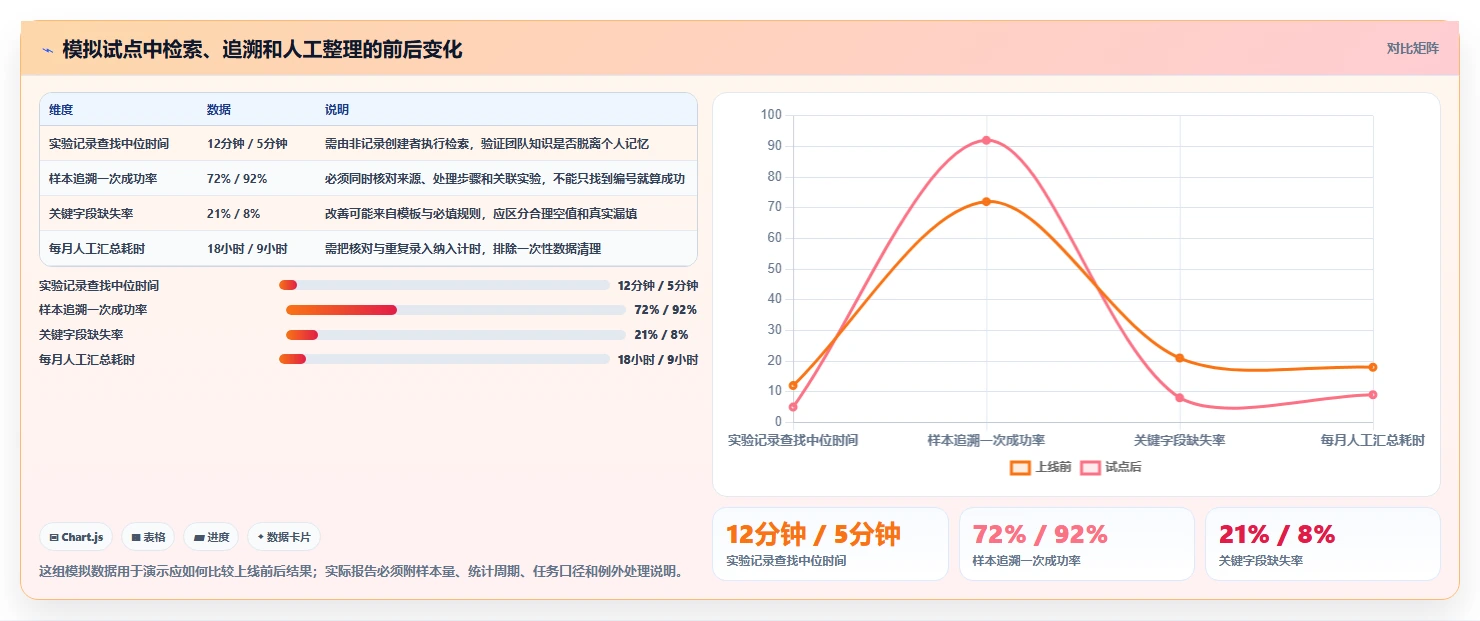Select the 进度 tag chip

click(x=211, y=537)
